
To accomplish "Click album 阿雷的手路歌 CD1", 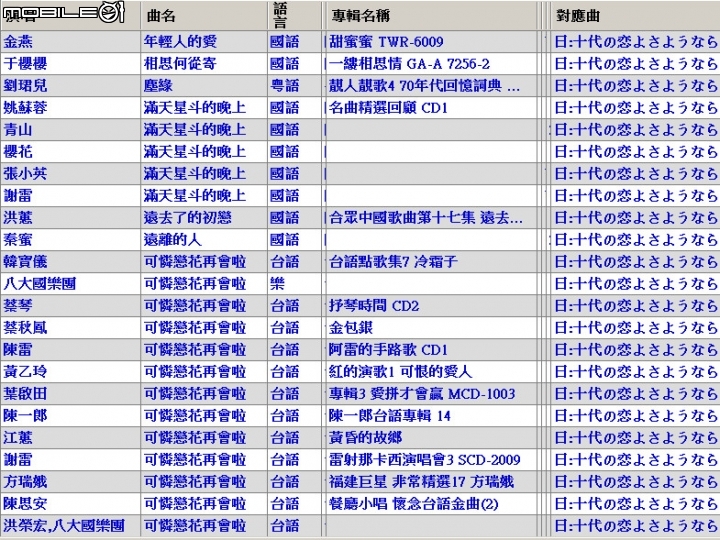I will tap(388, 350).
